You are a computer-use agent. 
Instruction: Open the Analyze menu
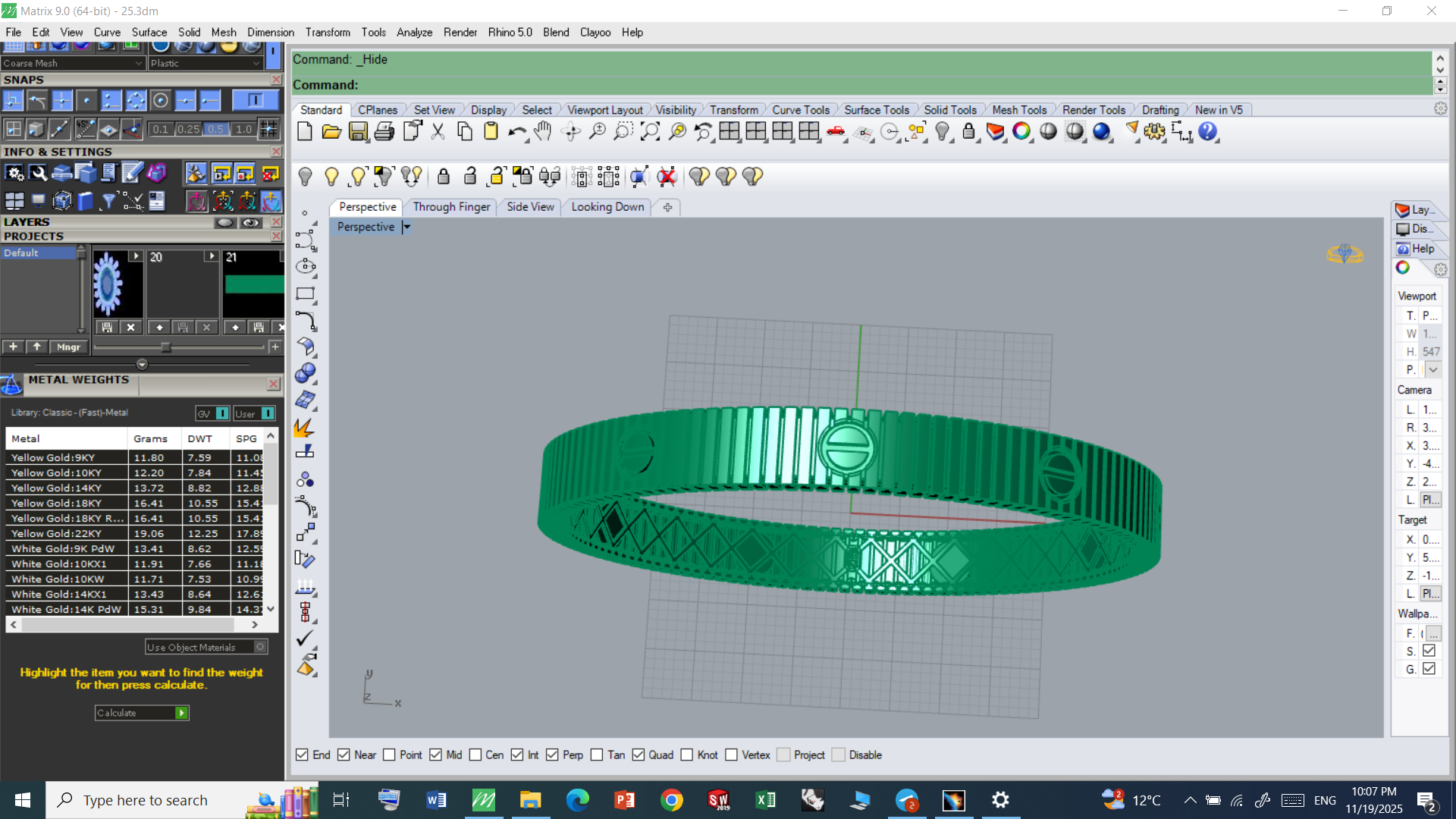[414, 33]
